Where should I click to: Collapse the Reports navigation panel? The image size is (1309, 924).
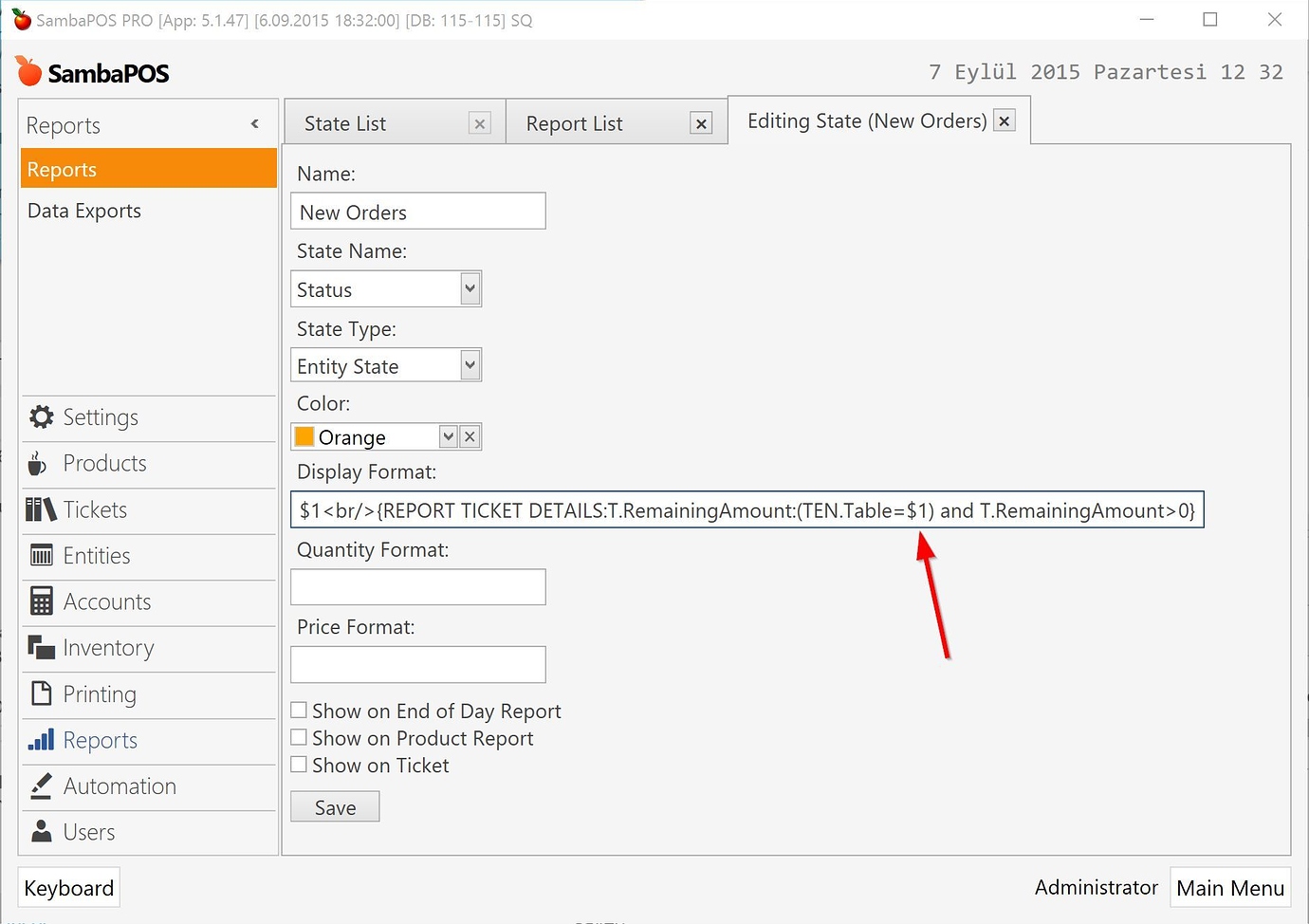click(x=254, y=123)
